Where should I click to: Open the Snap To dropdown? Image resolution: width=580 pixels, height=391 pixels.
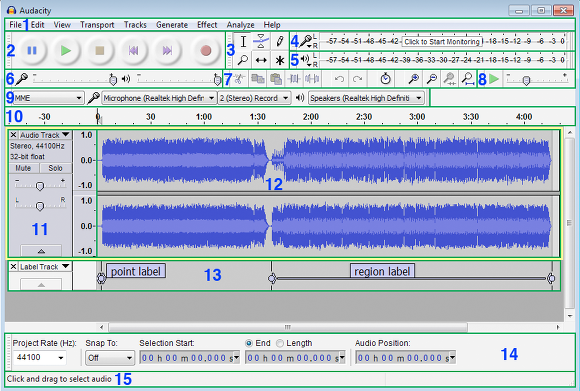110,358
